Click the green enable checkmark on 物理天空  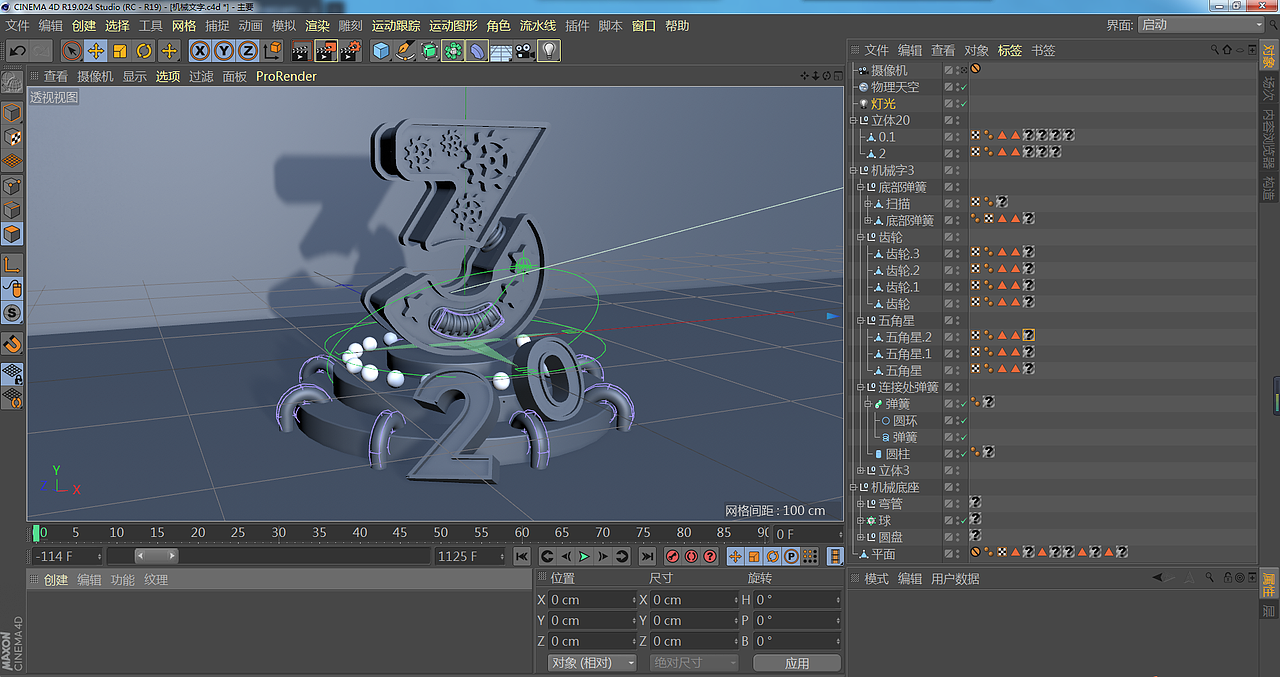pos(964,87)
